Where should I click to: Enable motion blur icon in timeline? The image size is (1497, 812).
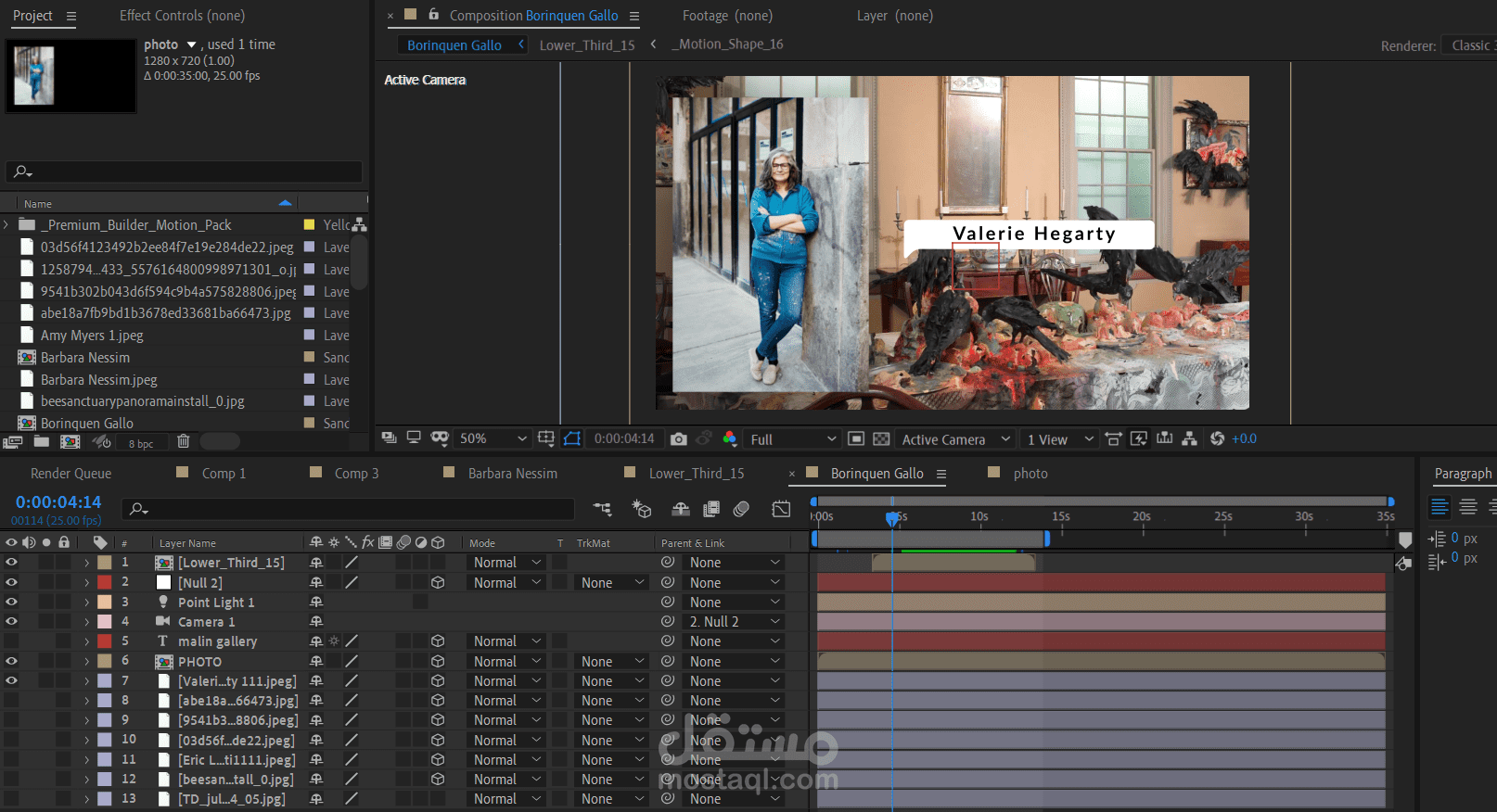tap(741, 508)
